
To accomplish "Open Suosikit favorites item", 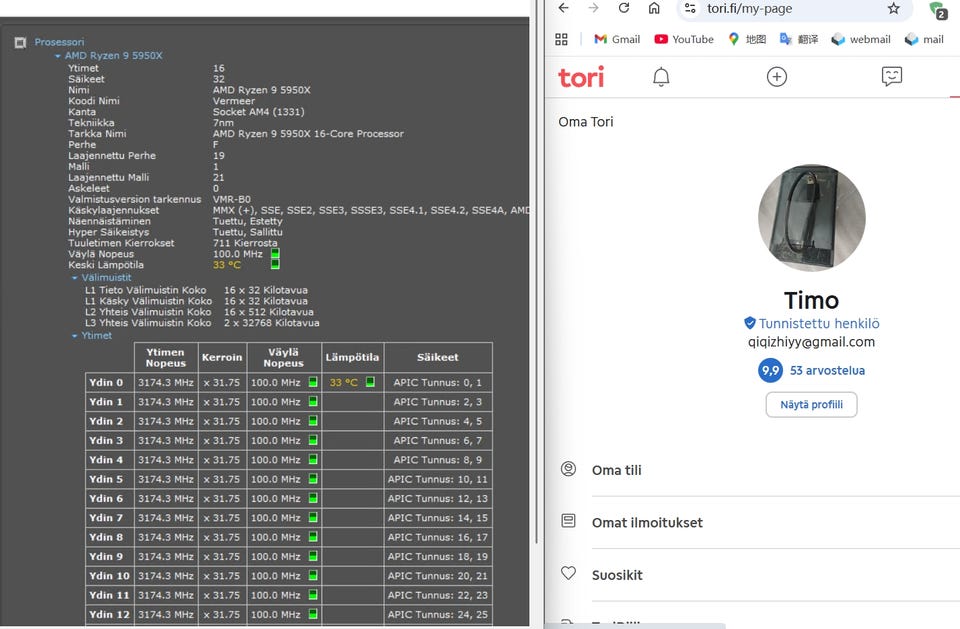I will (616, 575).
